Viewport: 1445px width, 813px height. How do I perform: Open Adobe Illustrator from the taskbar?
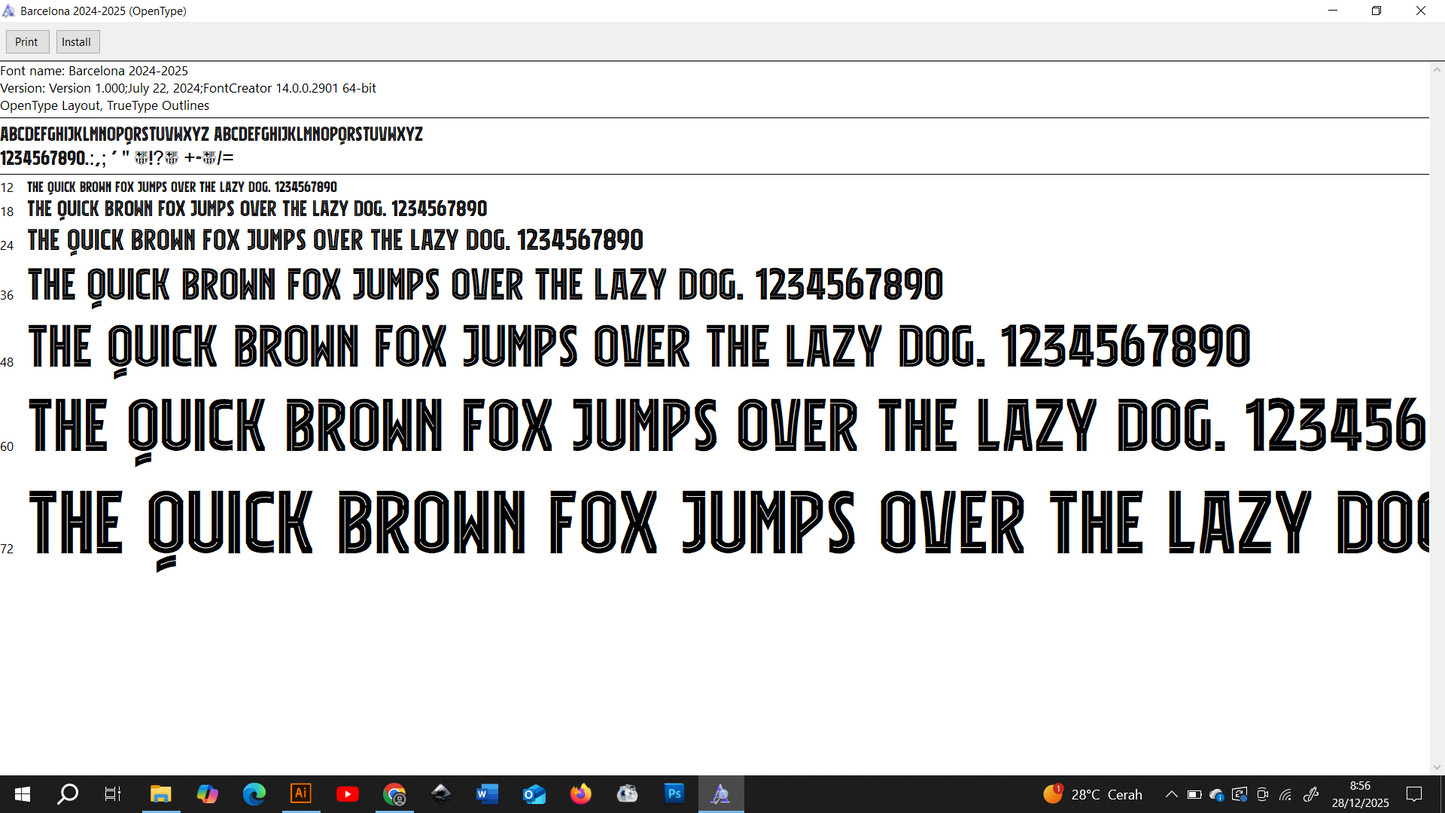(x=301, y=793)
